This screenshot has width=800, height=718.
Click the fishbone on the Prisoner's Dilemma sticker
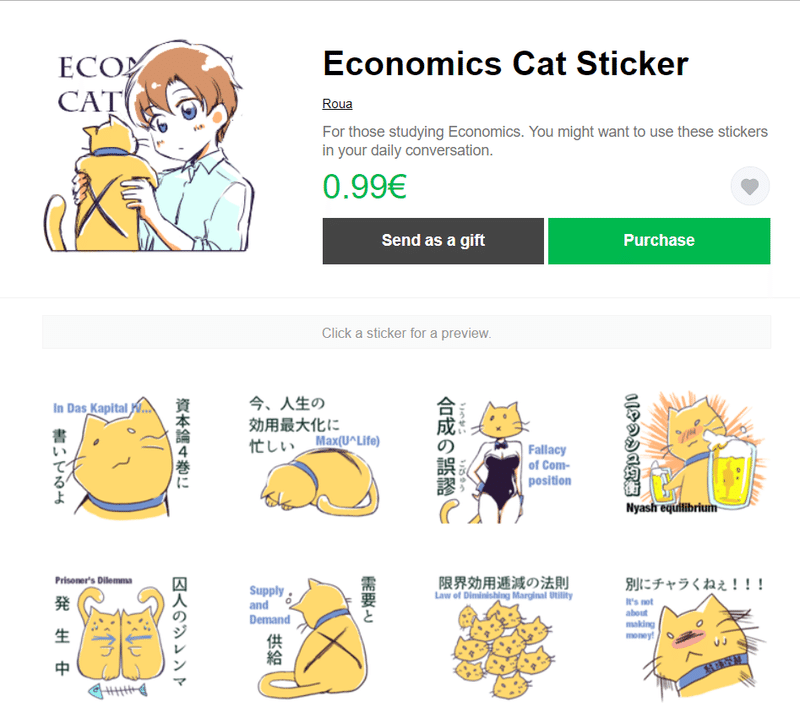pyautogui.click(x=118, y=691)
